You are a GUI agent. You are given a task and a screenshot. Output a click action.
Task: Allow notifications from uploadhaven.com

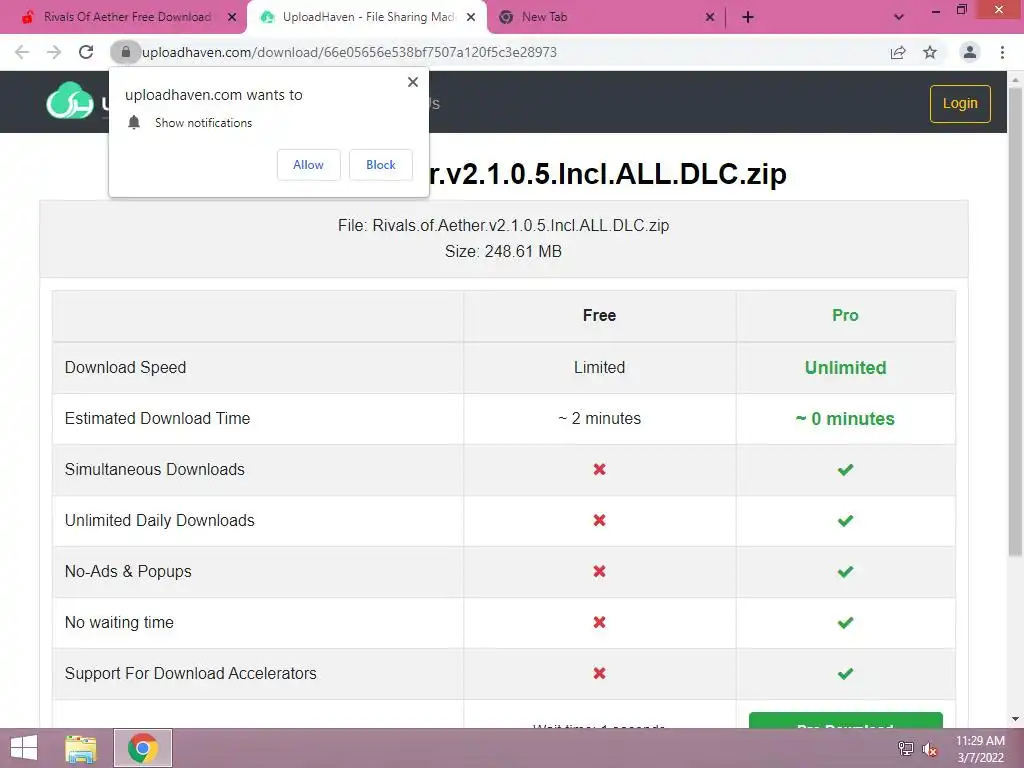click(x=308, y=165)
